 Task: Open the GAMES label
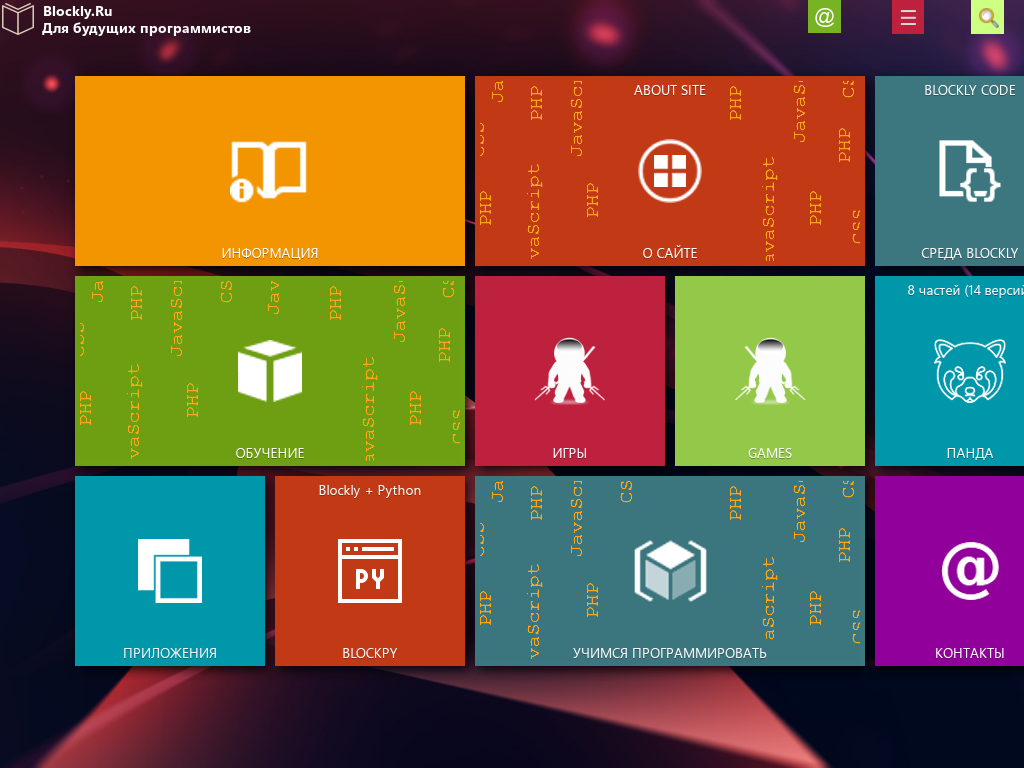tap(769, 453)
